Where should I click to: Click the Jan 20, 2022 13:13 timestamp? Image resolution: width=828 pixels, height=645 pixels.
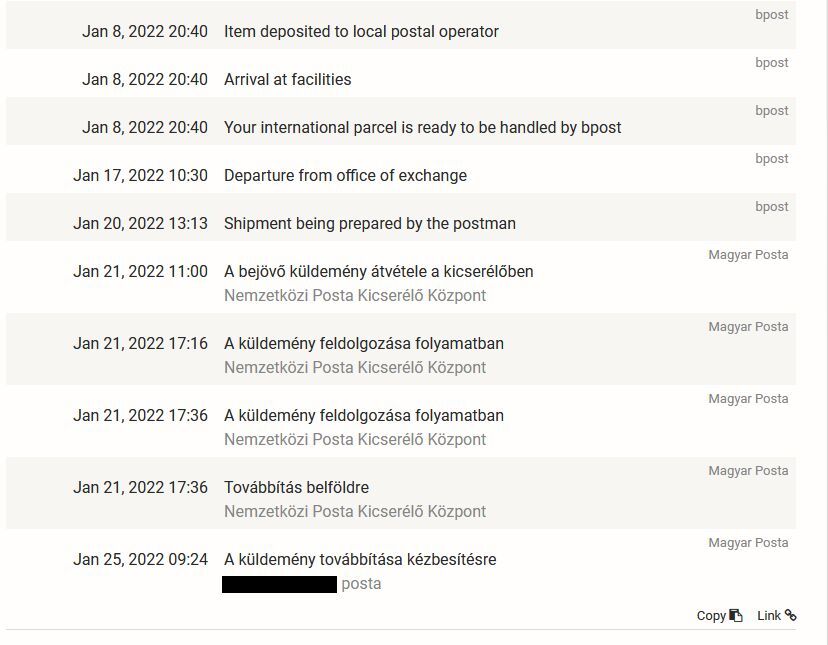pos(140,223)
